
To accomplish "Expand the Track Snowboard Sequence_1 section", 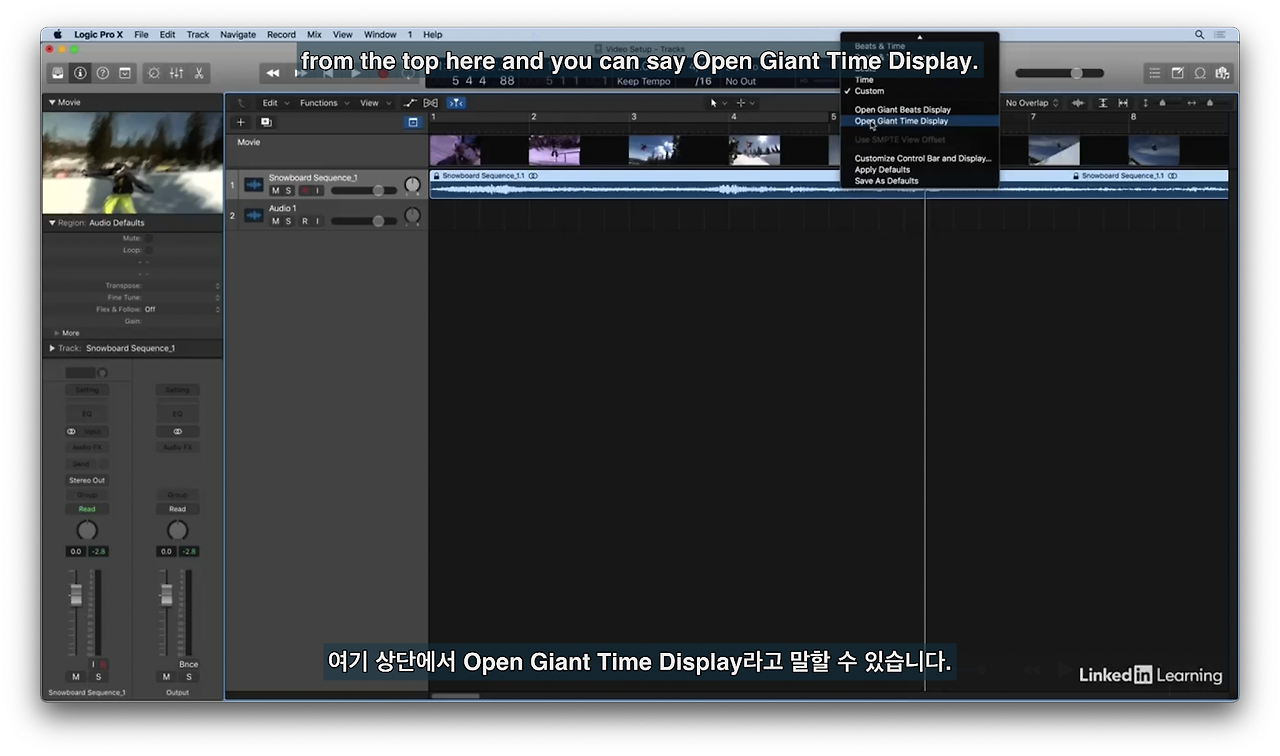I will [52, 348].
